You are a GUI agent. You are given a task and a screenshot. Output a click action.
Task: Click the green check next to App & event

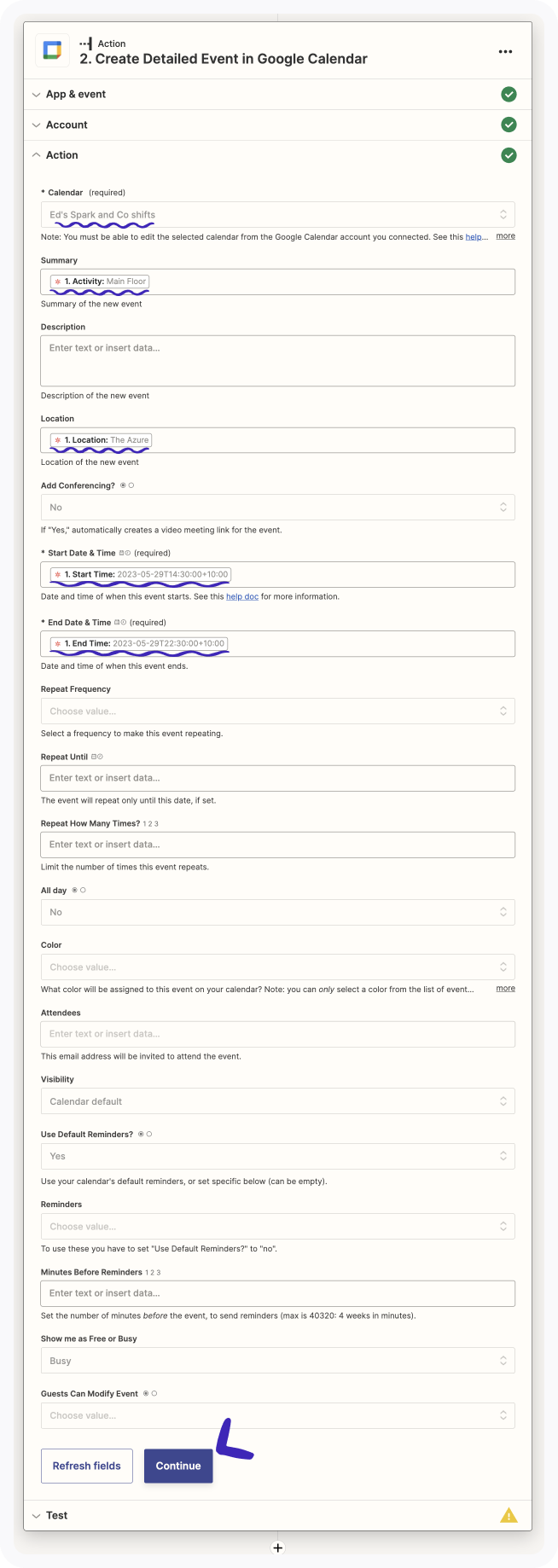pos(509,94)
